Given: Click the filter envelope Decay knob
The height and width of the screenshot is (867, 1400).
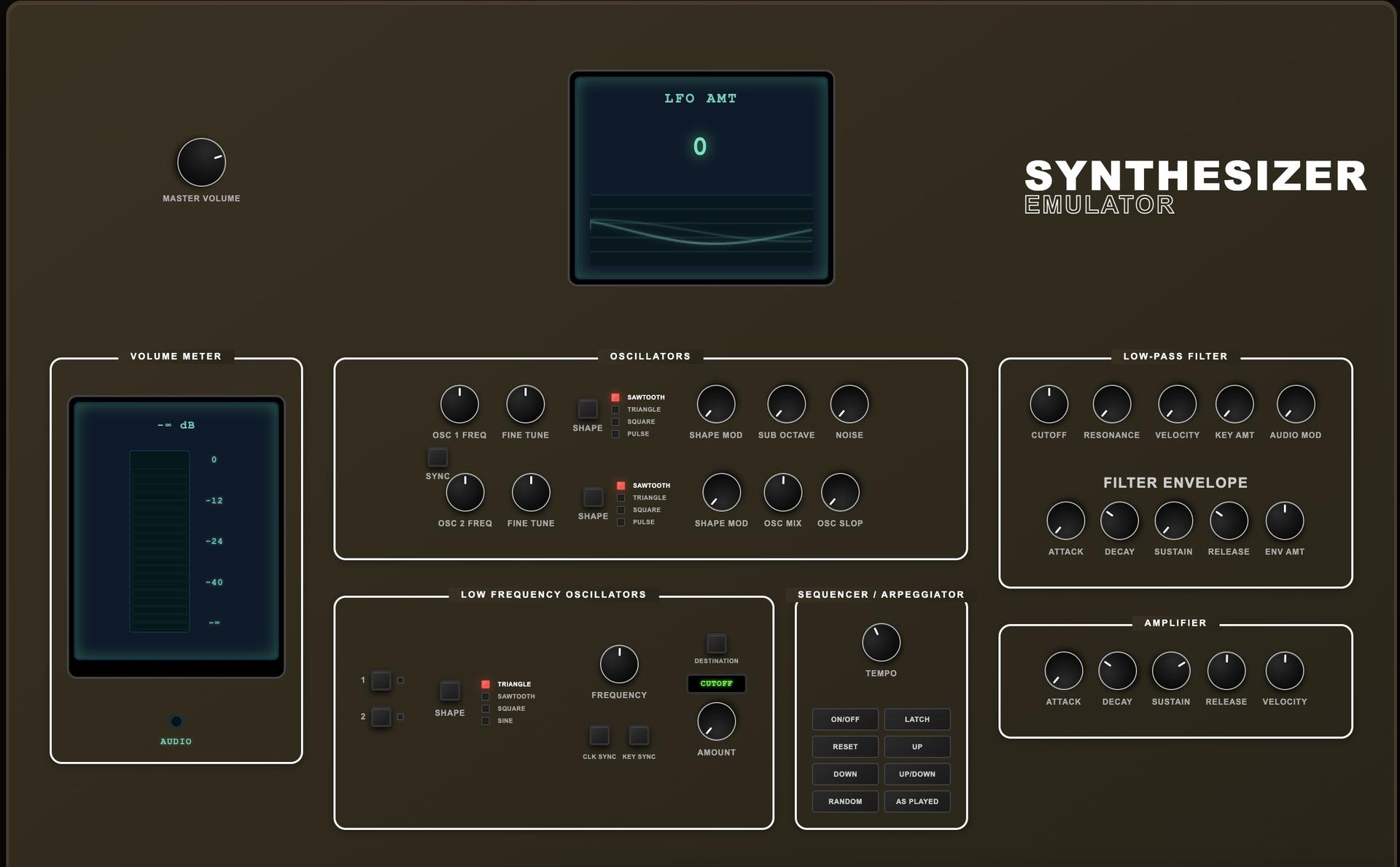Looking at the screenshot, I should tap(1119, 521).
